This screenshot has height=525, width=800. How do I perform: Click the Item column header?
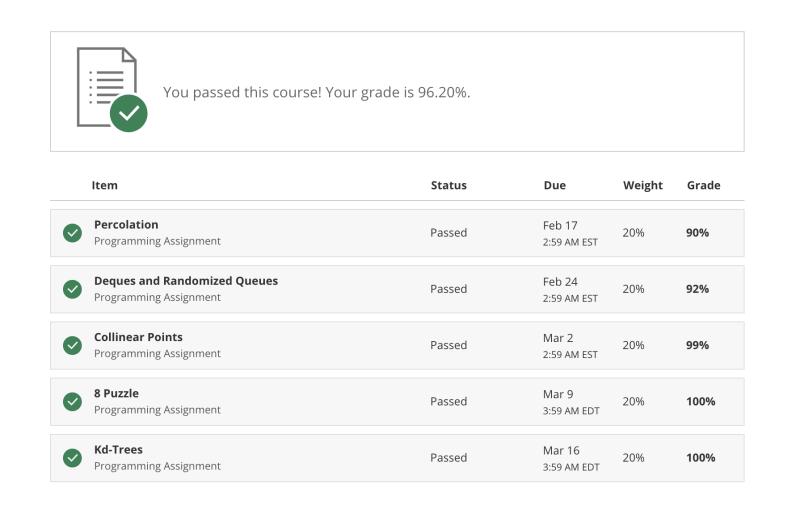click(x=105, y=185)
